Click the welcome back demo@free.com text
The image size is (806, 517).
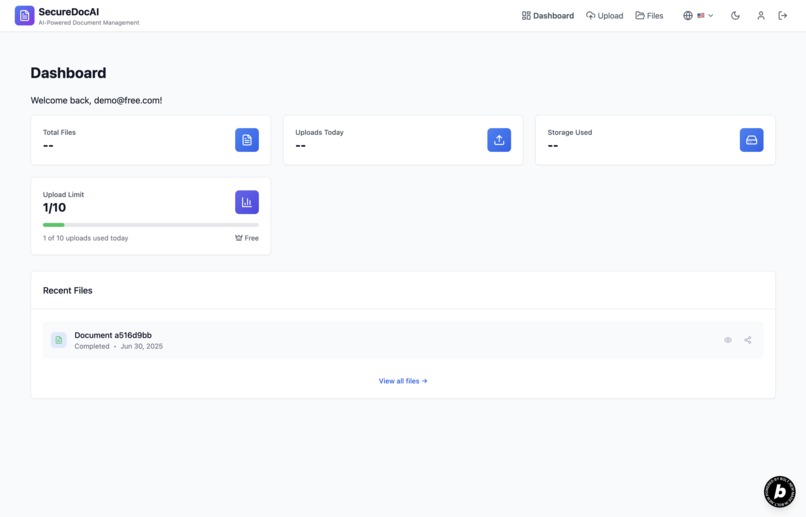click(96, 101)
